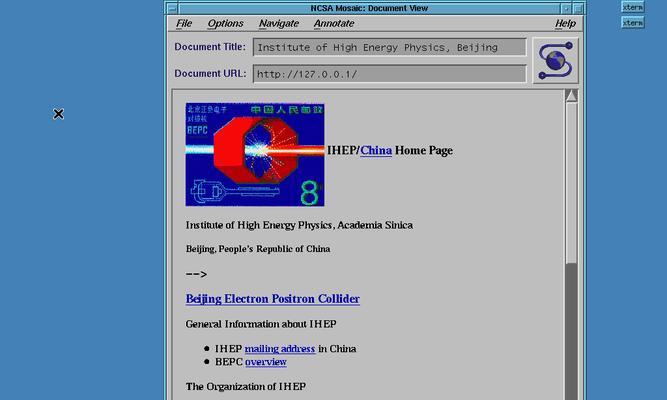Click the BEPC stamp image

click(x=255, y=154)
